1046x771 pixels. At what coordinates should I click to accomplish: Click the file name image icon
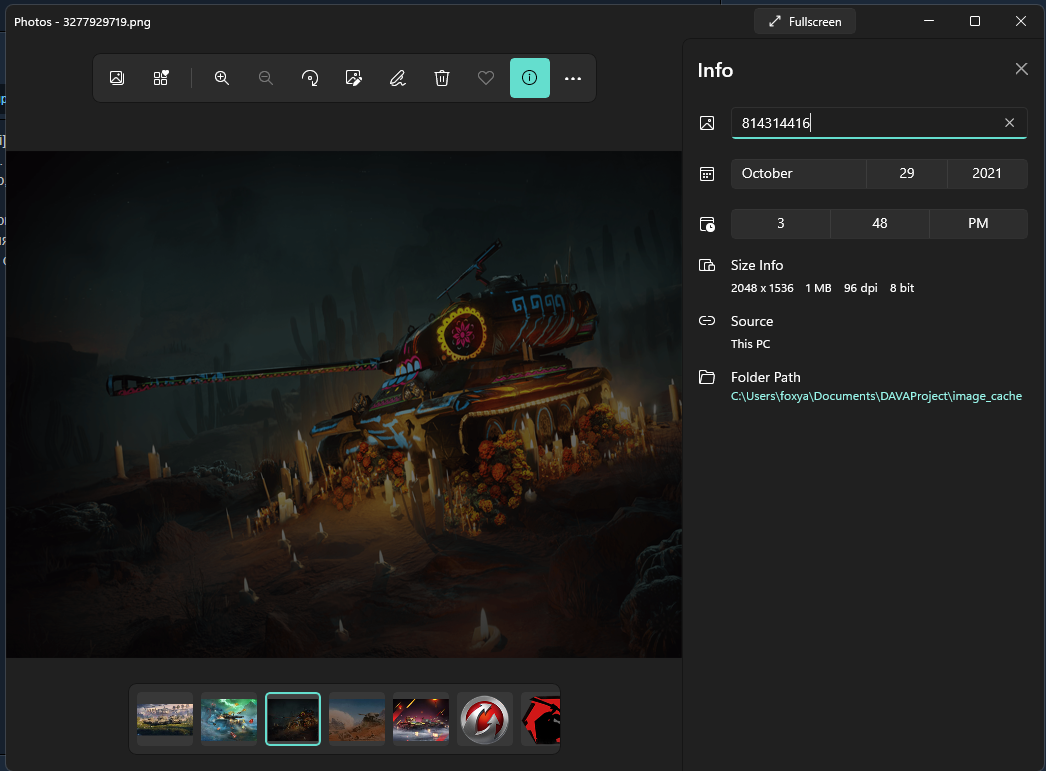707,123
